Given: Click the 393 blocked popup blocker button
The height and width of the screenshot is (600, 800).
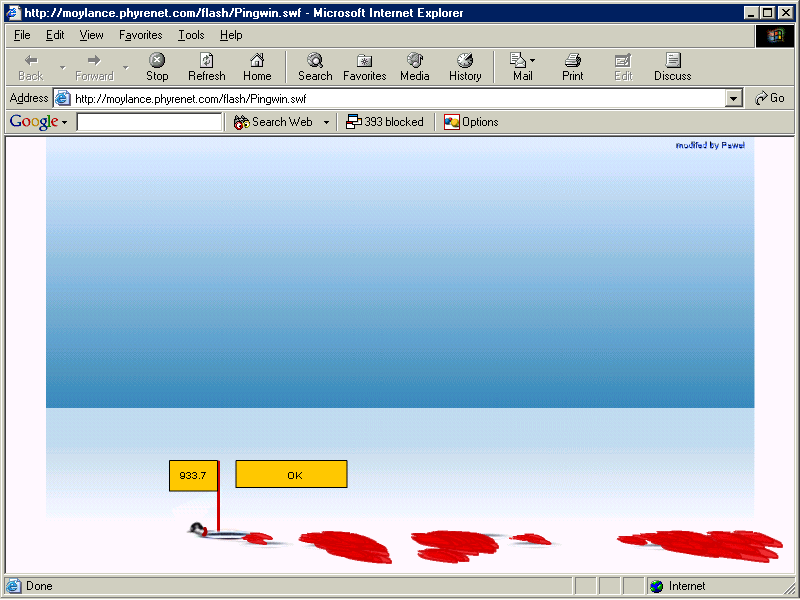Looking at the screenshot, I should [x=385, y=122].
